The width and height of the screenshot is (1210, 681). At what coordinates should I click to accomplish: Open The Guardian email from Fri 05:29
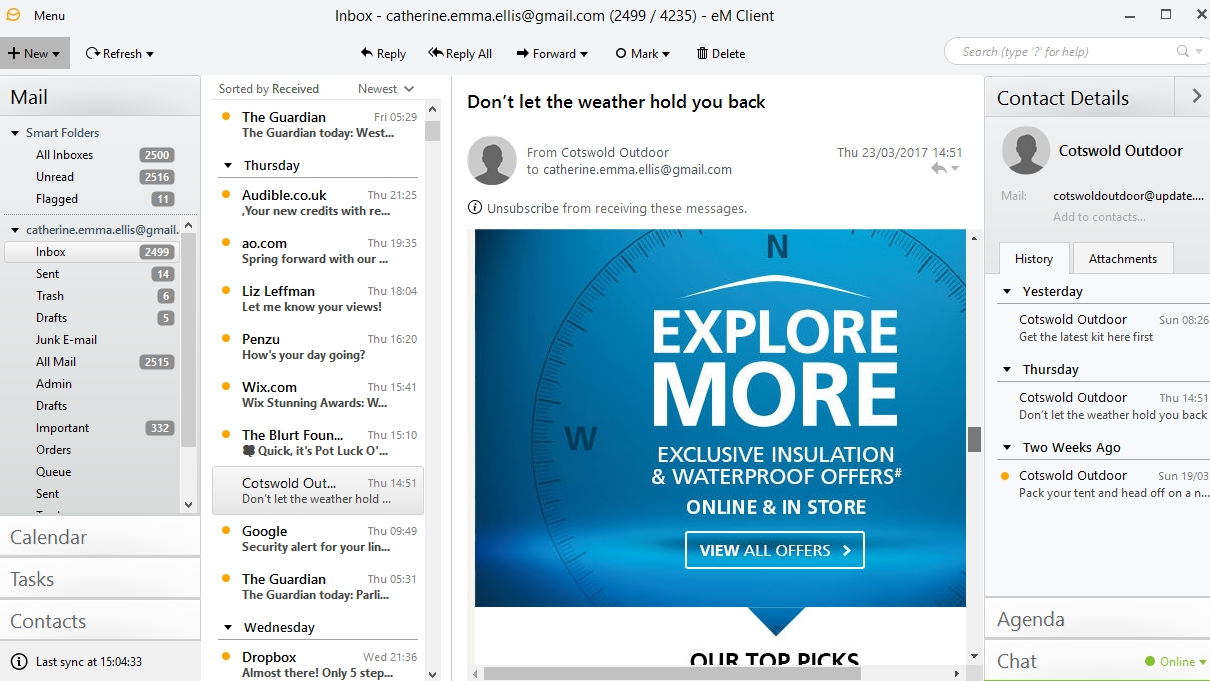318,125
